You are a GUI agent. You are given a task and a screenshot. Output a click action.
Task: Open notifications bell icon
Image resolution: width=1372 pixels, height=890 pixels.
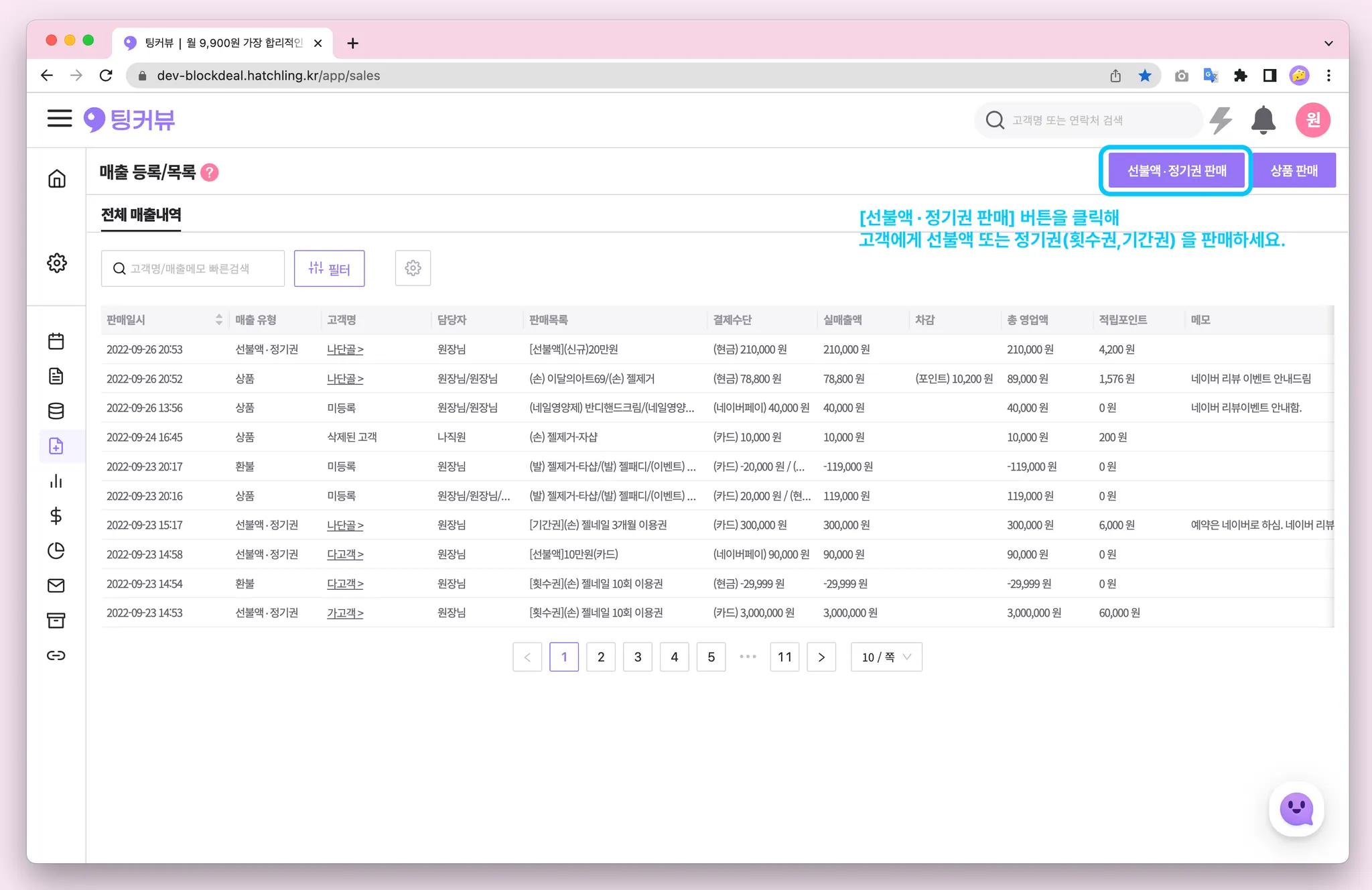[x=1263, y=121]
